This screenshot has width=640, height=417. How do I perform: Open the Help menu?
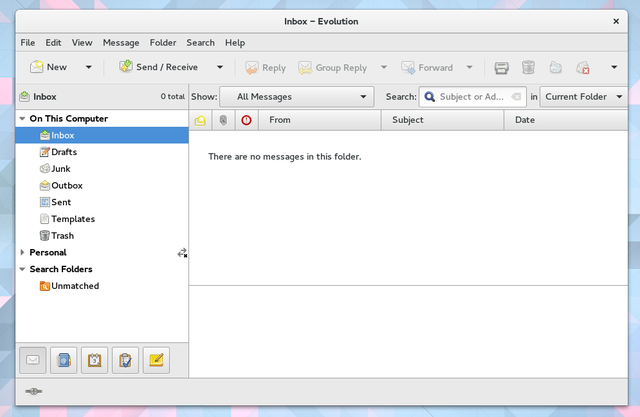pyautogui.click(x=235, y=42)
